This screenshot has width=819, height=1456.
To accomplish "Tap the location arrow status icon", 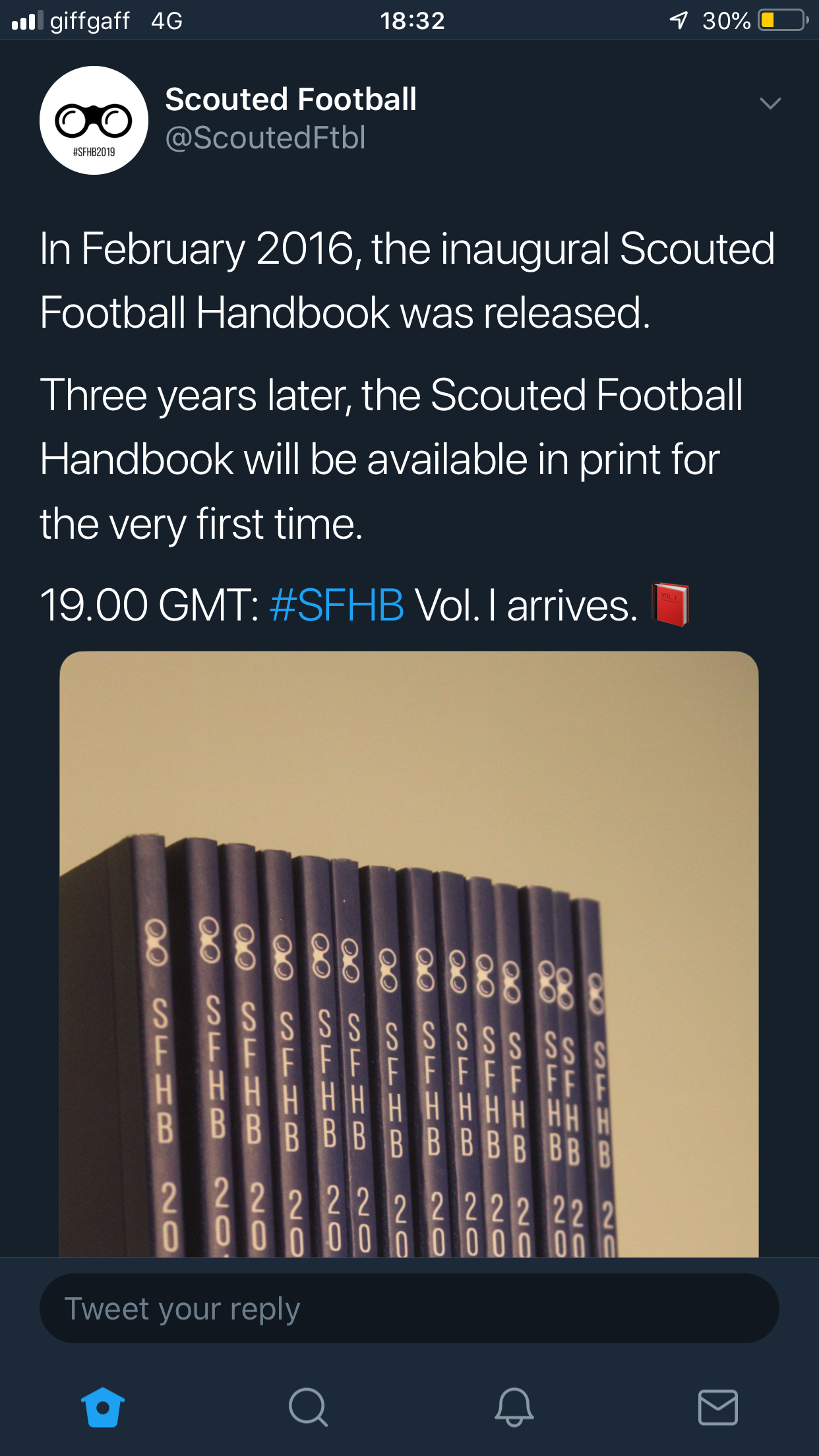I will point(679,20).
